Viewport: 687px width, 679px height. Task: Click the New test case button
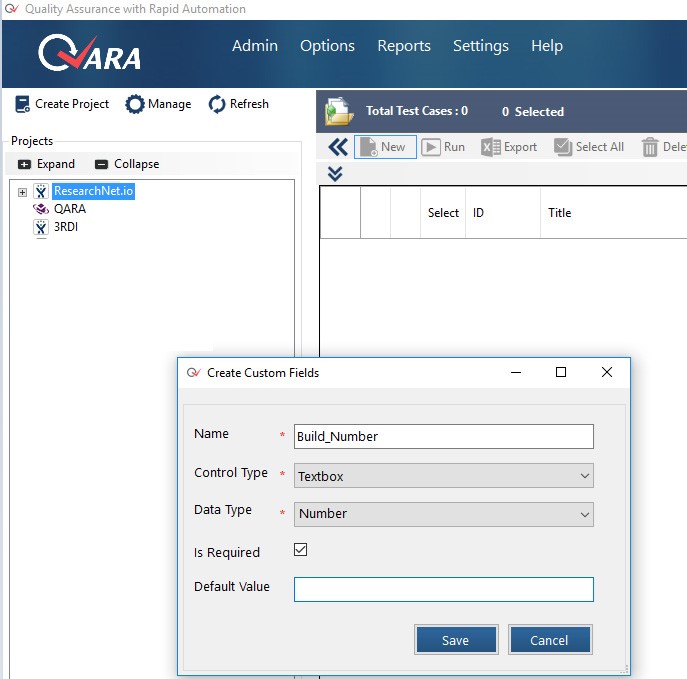pos(385,147)
